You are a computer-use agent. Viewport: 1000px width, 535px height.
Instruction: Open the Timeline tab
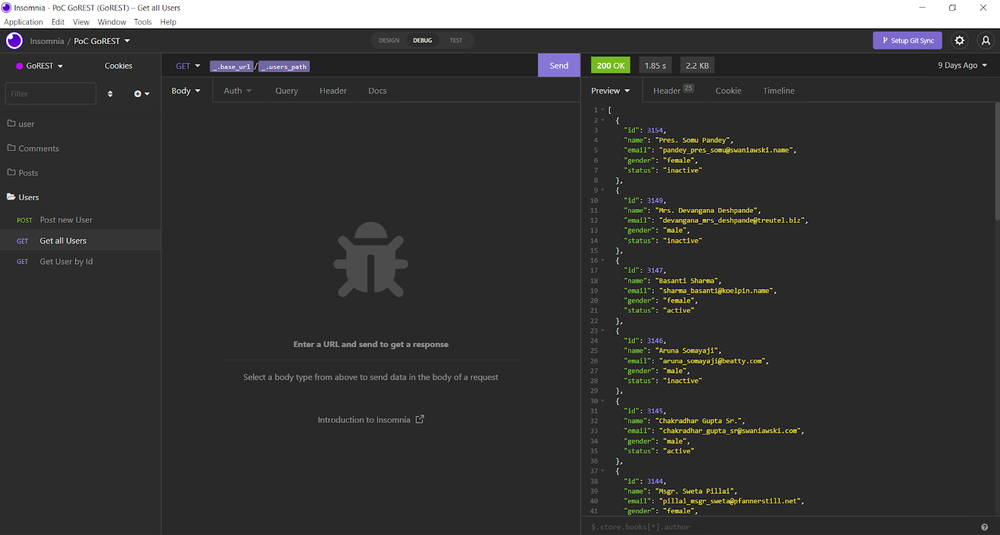(x=779, y=91)
